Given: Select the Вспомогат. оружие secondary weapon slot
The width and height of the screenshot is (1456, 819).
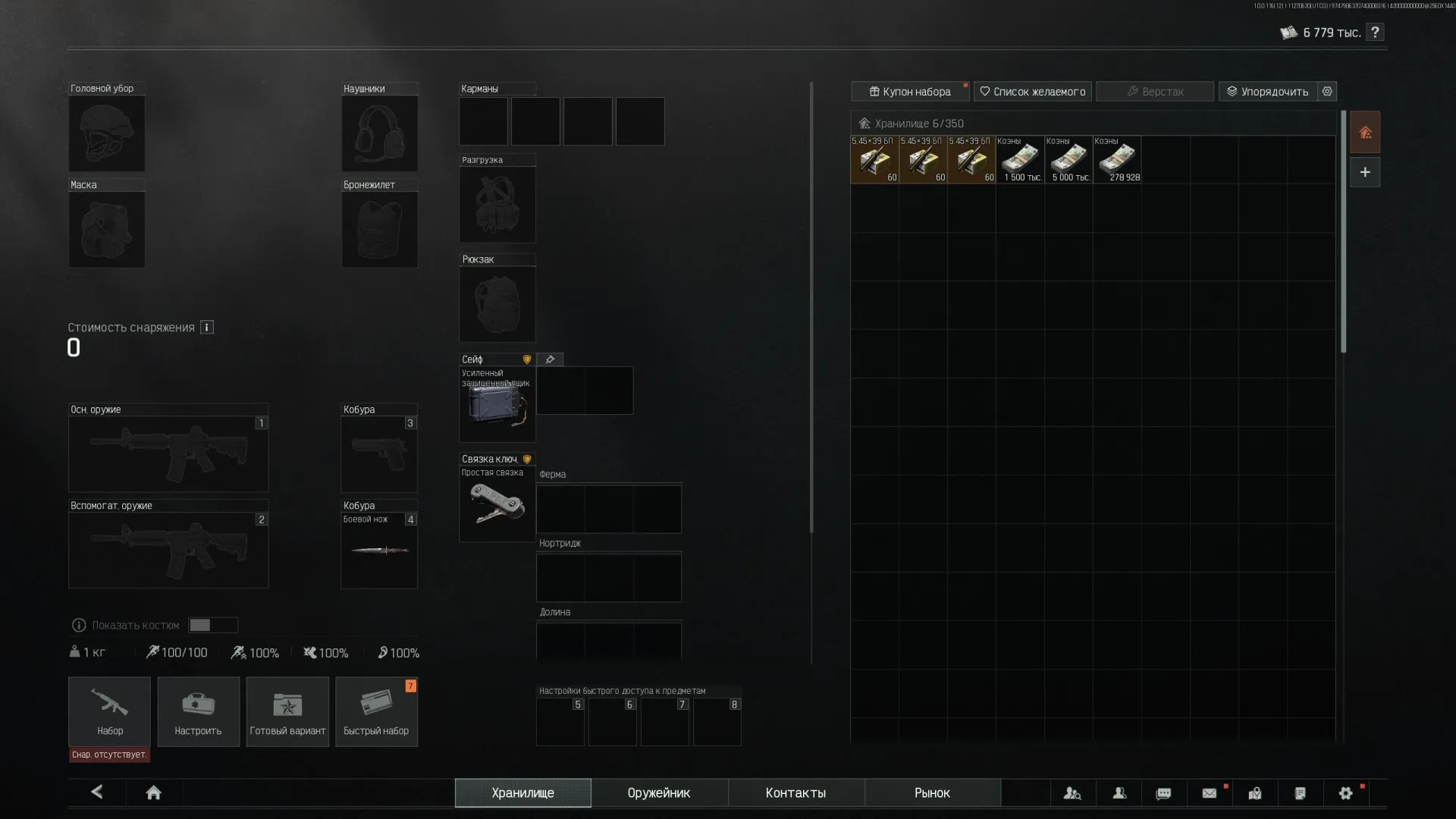Looking at the screenshot, I should (168, 551).
